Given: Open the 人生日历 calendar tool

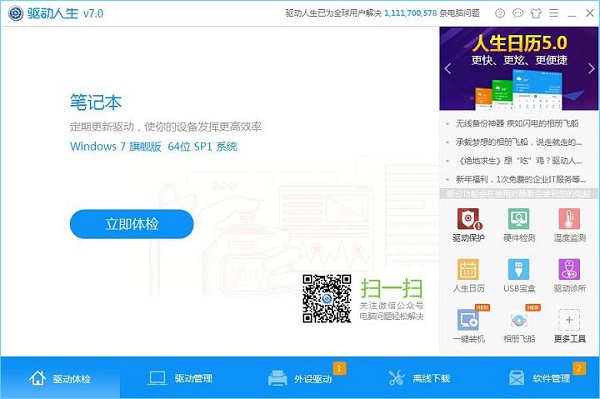Looking at the screenshot, I should pos(468,269).
